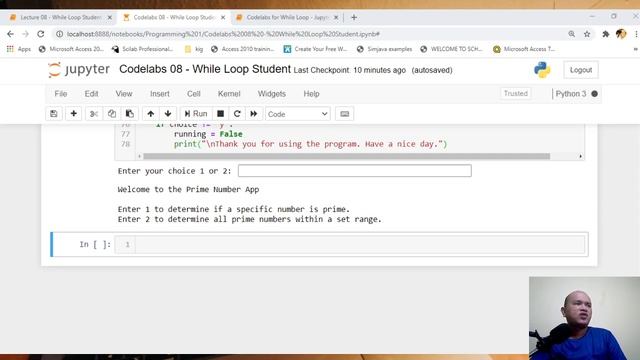Insert a cell below with plus icon

pos(73,114)
